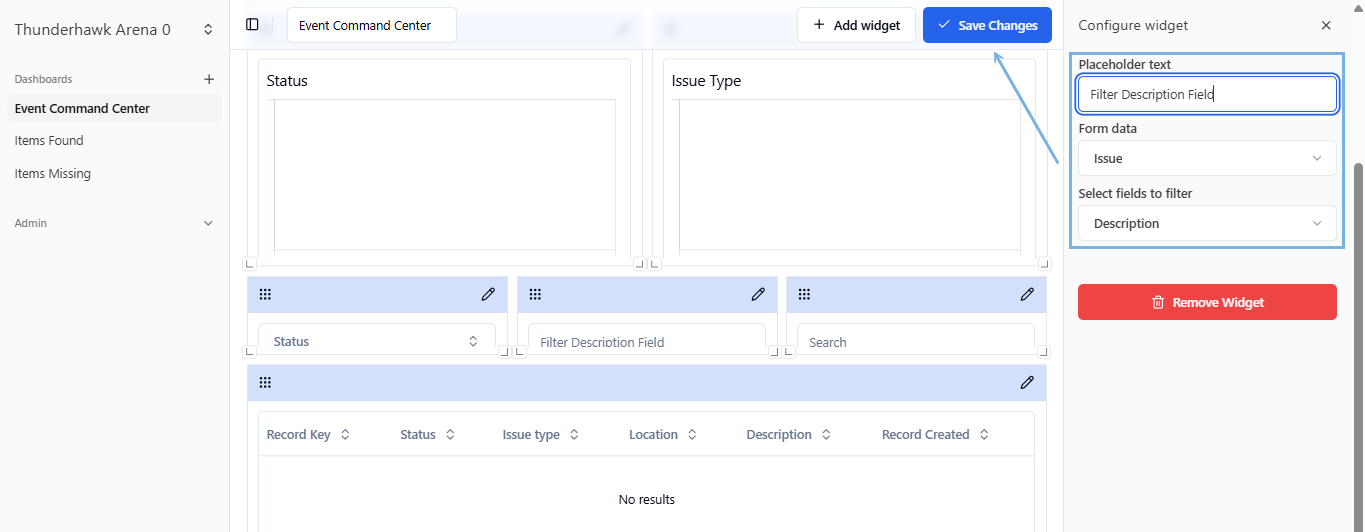Click the plus icon next to Dashboards
The width and height of the screenshot is (1365, 532).
[x=209, y=79]
